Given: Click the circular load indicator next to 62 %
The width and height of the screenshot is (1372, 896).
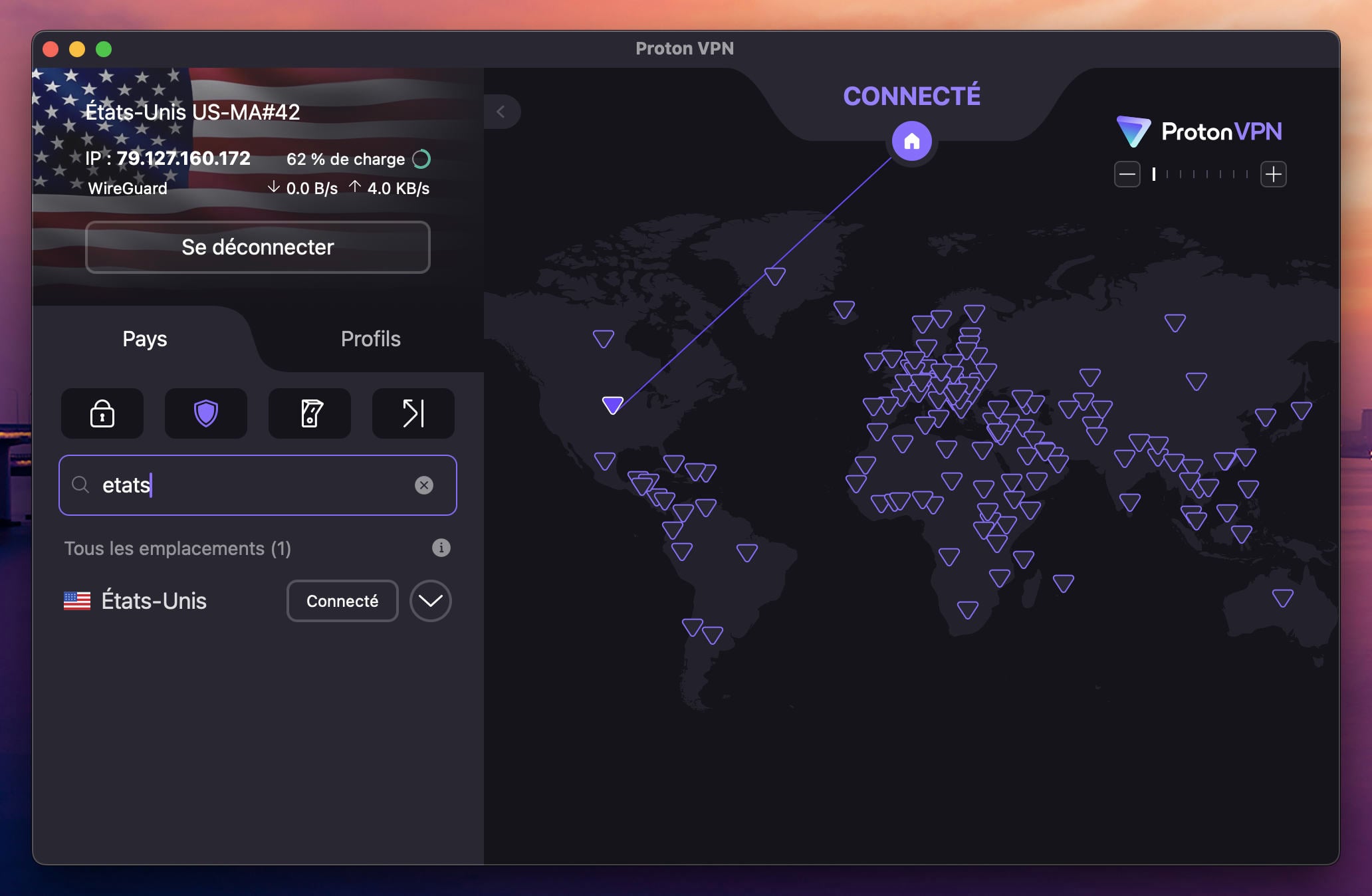Looking at the screenshot, I should 421,159.
